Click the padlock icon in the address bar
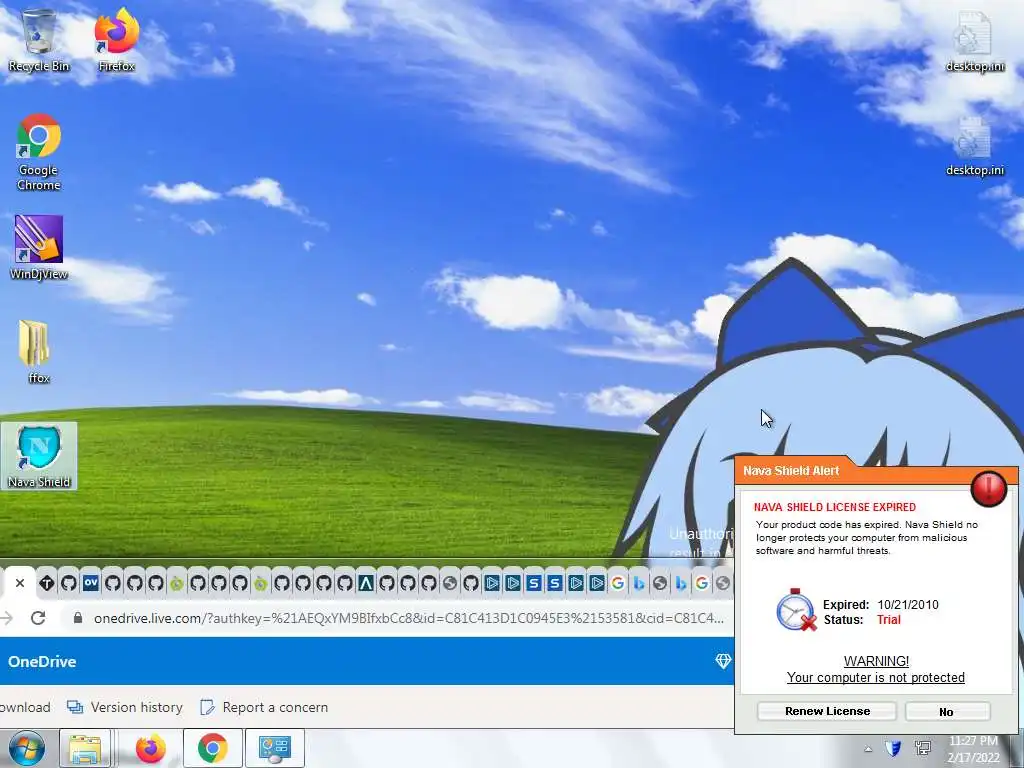Viewport: 1024px width, 768px height. (78, 618)
